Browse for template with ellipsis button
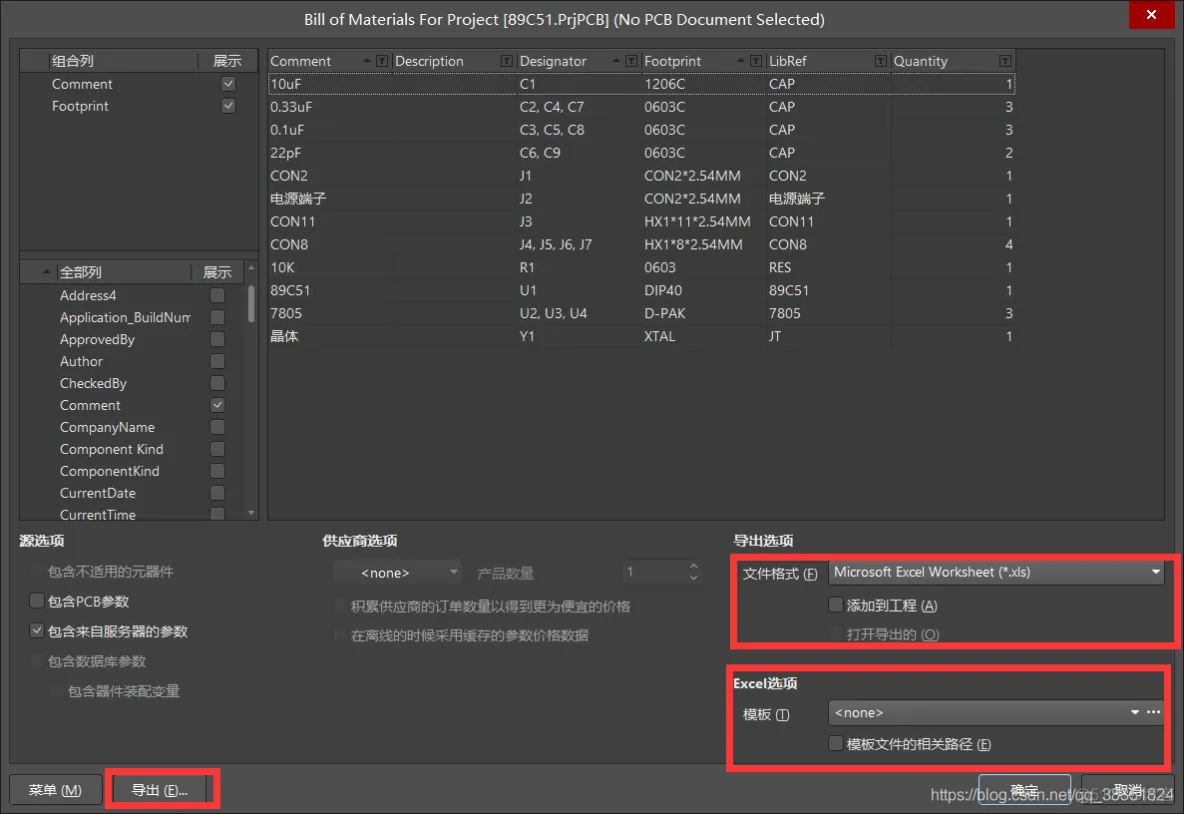This screenshot has height=814, width=1184. (x=1154, y=712)
